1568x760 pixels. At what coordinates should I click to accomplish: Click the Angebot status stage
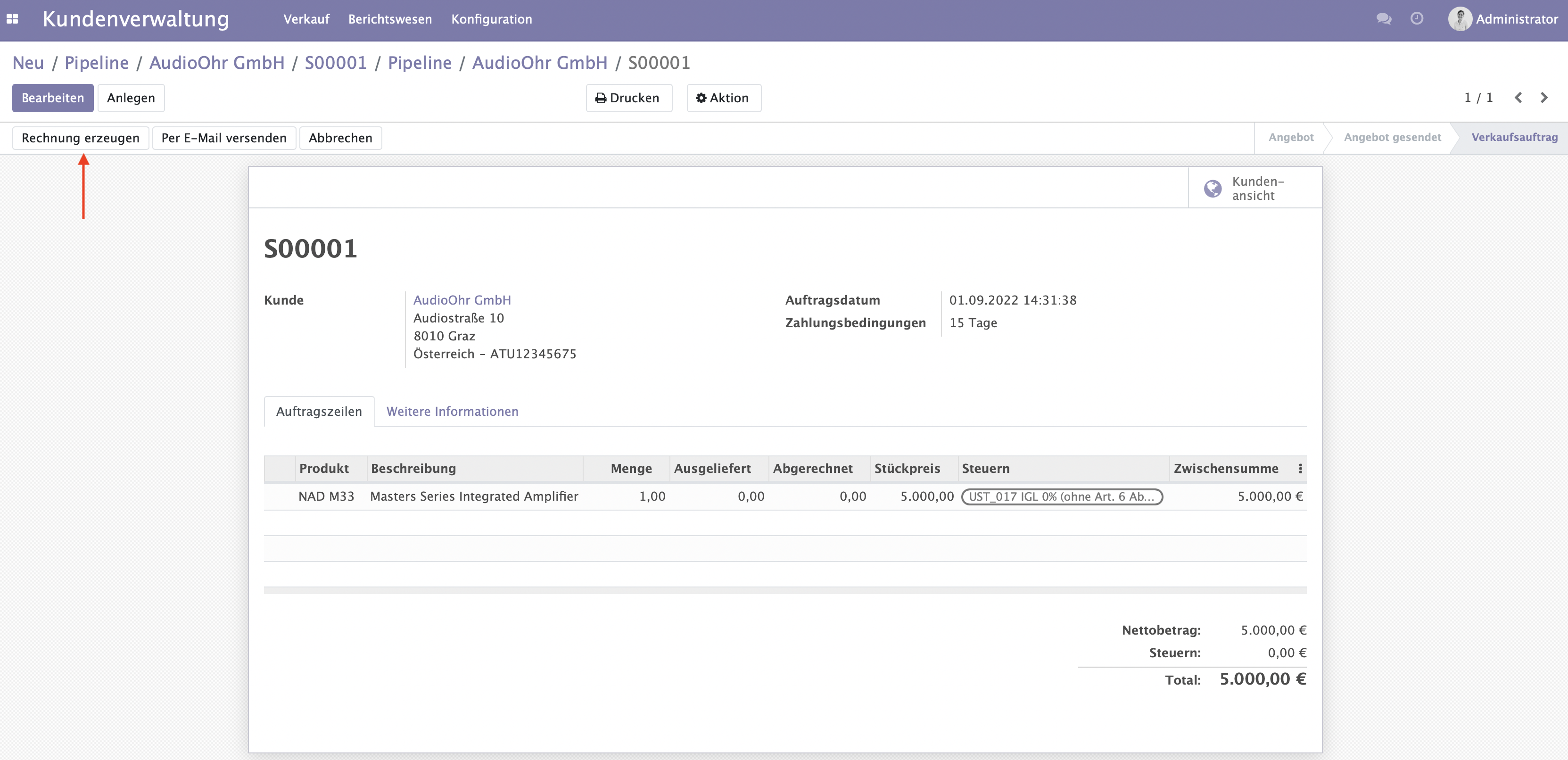1291,138
